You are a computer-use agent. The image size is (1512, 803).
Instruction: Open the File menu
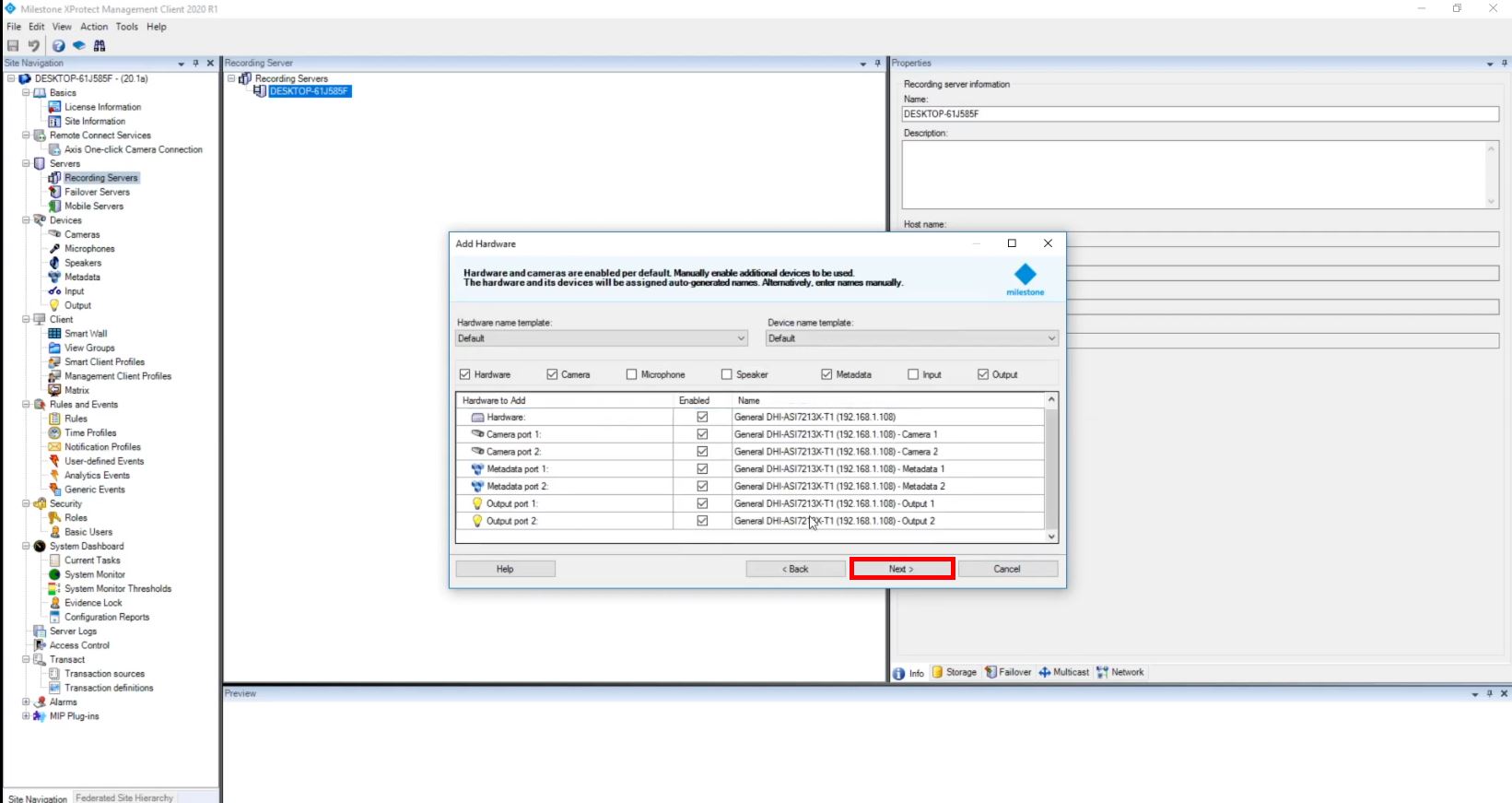[14, 27]
